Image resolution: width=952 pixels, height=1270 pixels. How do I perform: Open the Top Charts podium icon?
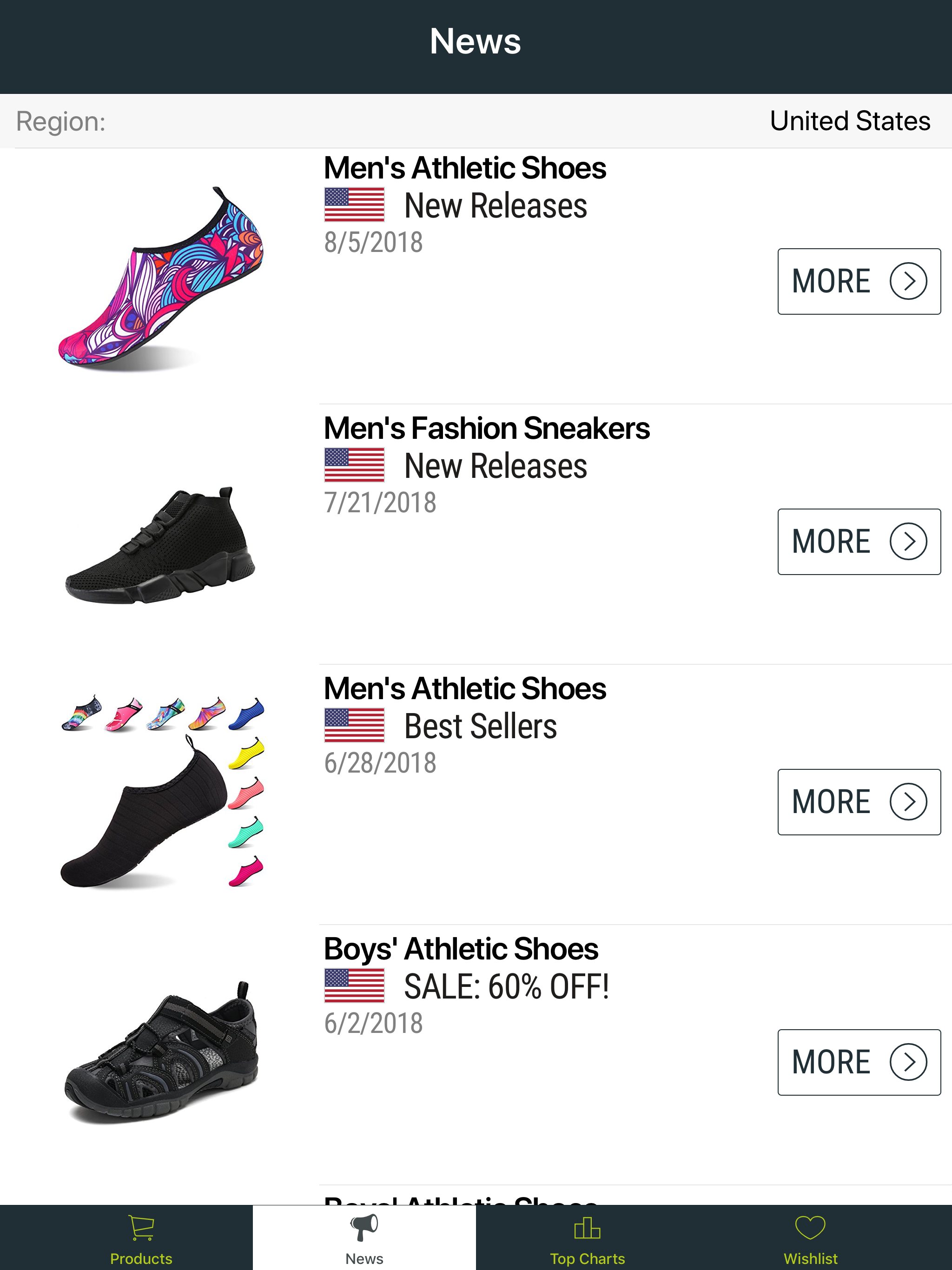pyautogui.click(x=587, y=1228)
